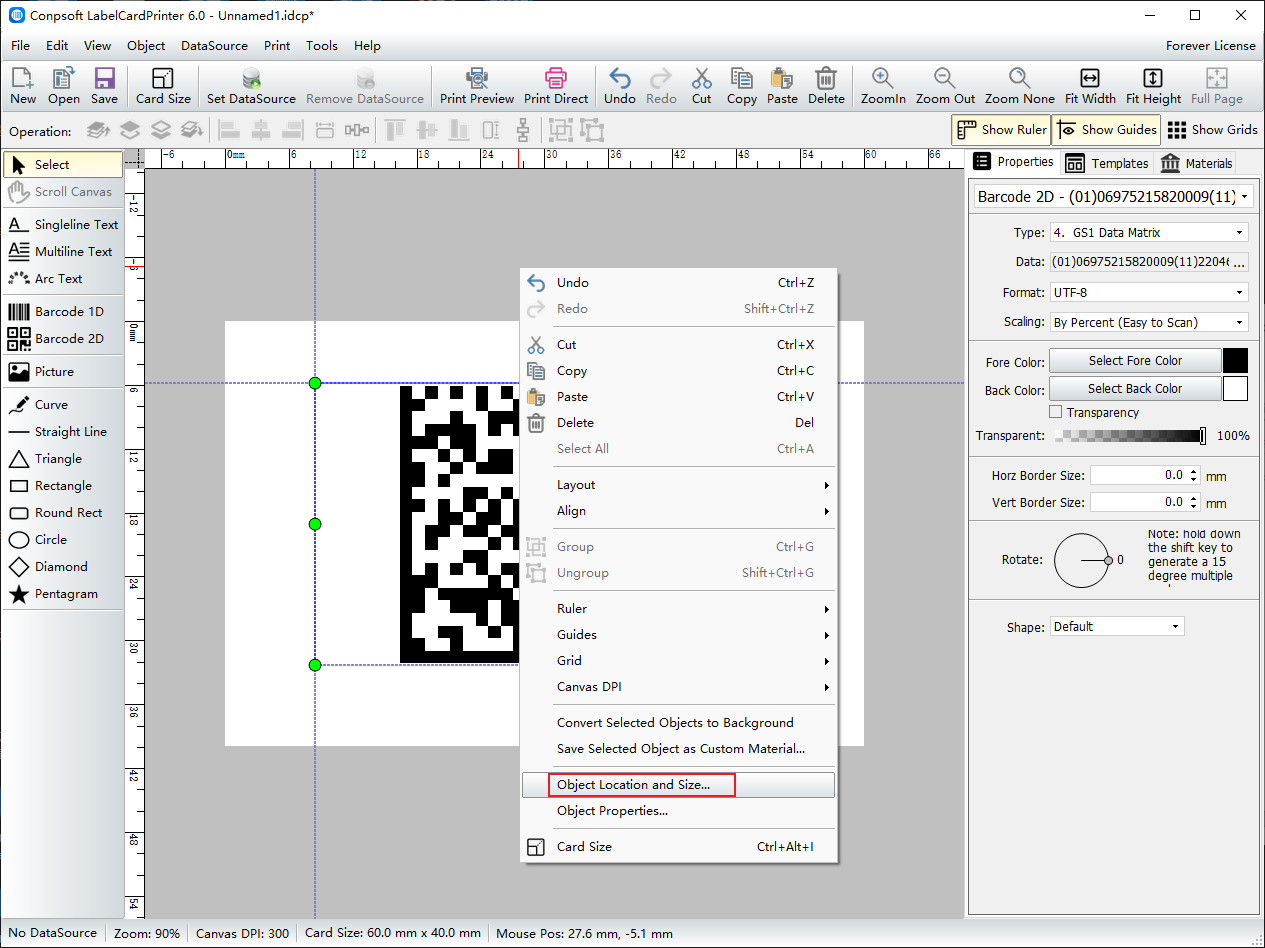Viewport: 1265px width, 948px height.
Task: Select the Singleline Text tool
Action: click(62, 225)
